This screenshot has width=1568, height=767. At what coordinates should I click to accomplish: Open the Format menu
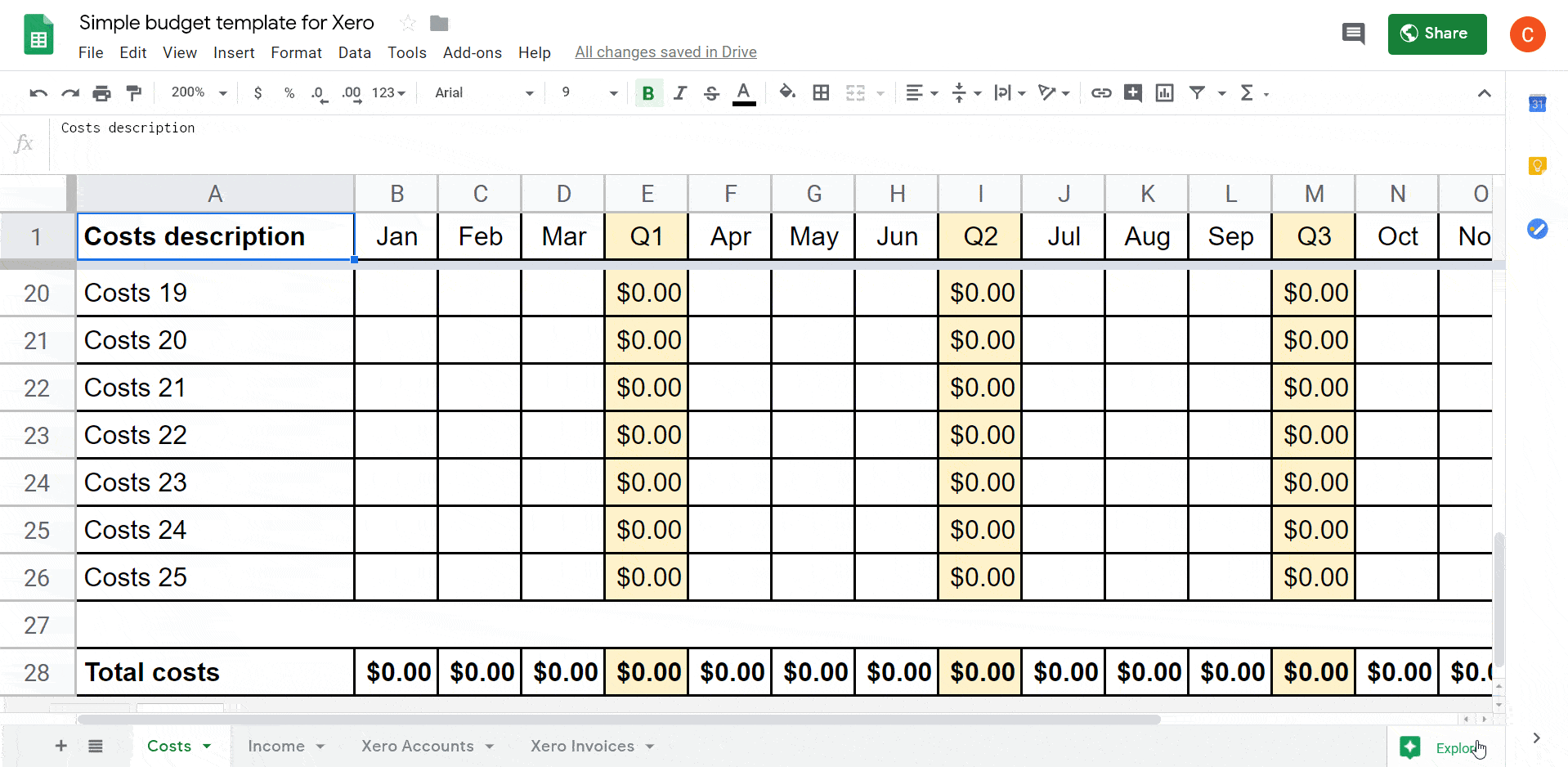(296, 52)
